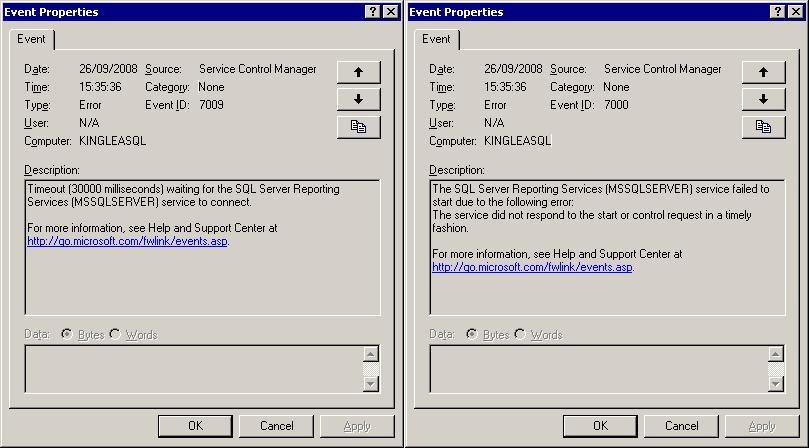Show previous event in Event ID 7009 dialog
This screenshot has width=809, height=448.
[359, 72]
